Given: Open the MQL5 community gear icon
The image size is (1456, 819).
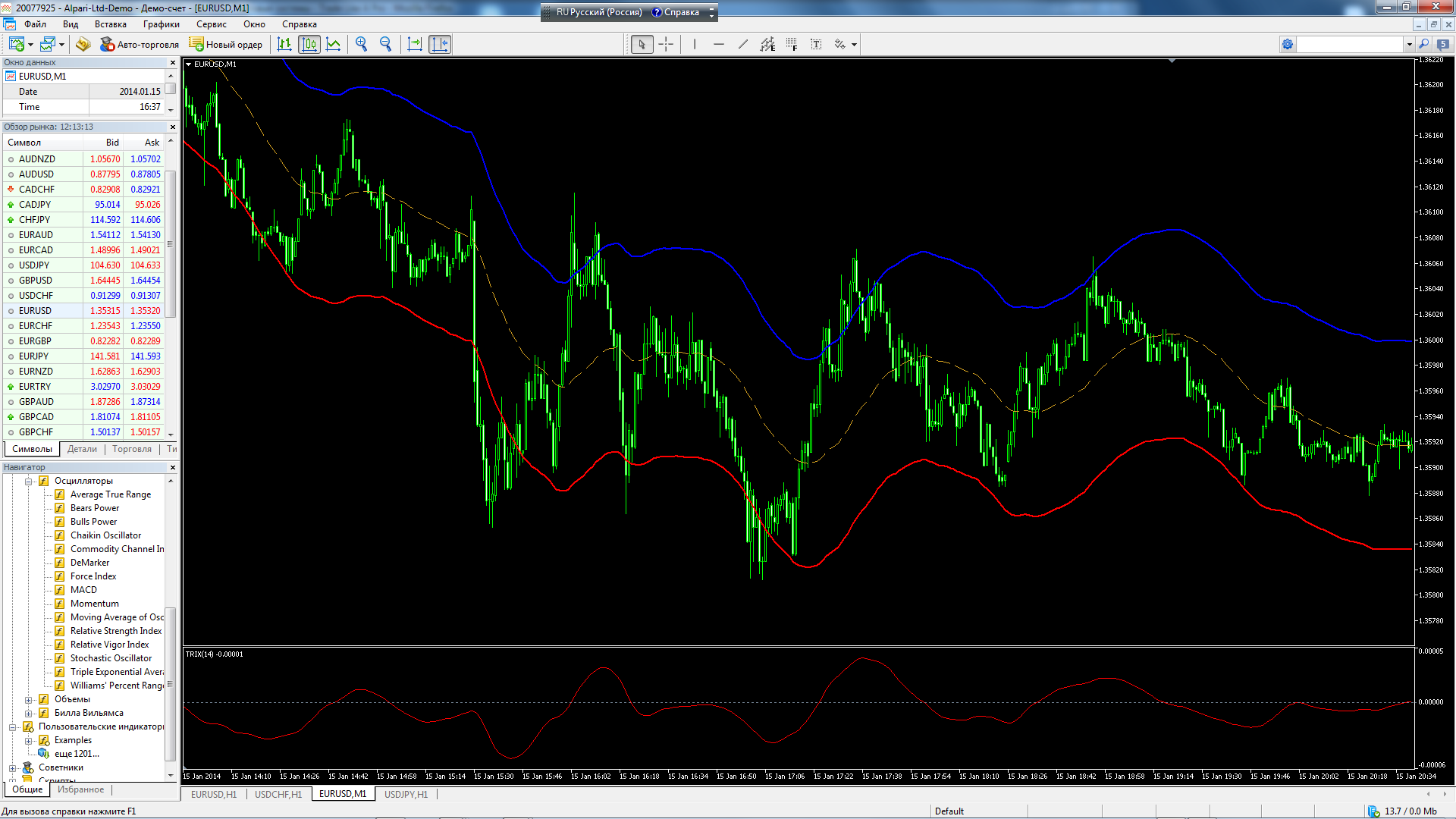Looking at the screenshot, I should click(1288, 44).
